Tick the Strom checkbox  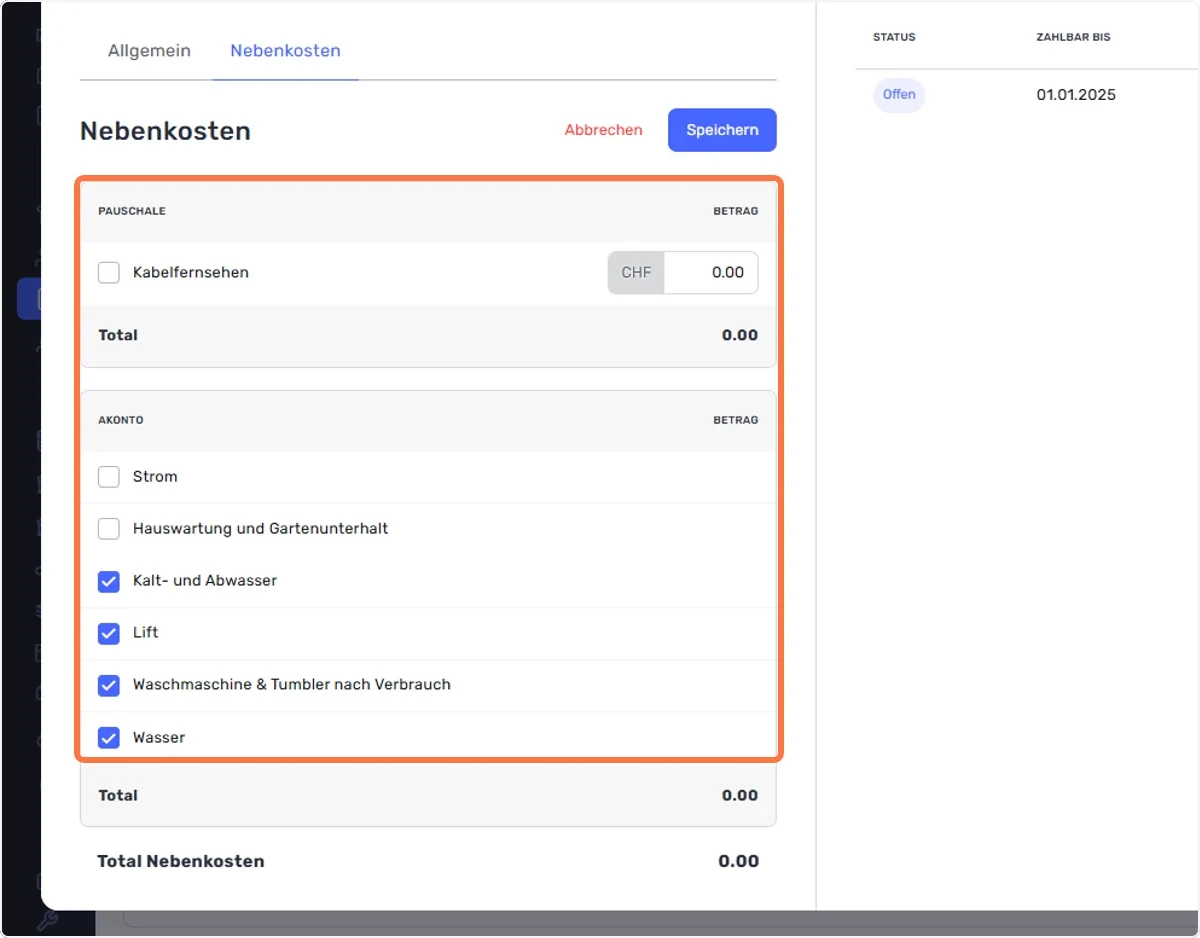[x=109, y=477]
